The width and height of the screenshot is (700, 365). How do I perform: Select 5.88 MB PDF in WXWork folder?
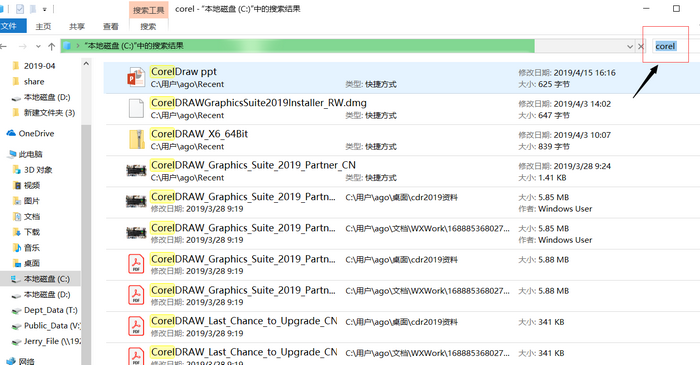coord(243,290)
